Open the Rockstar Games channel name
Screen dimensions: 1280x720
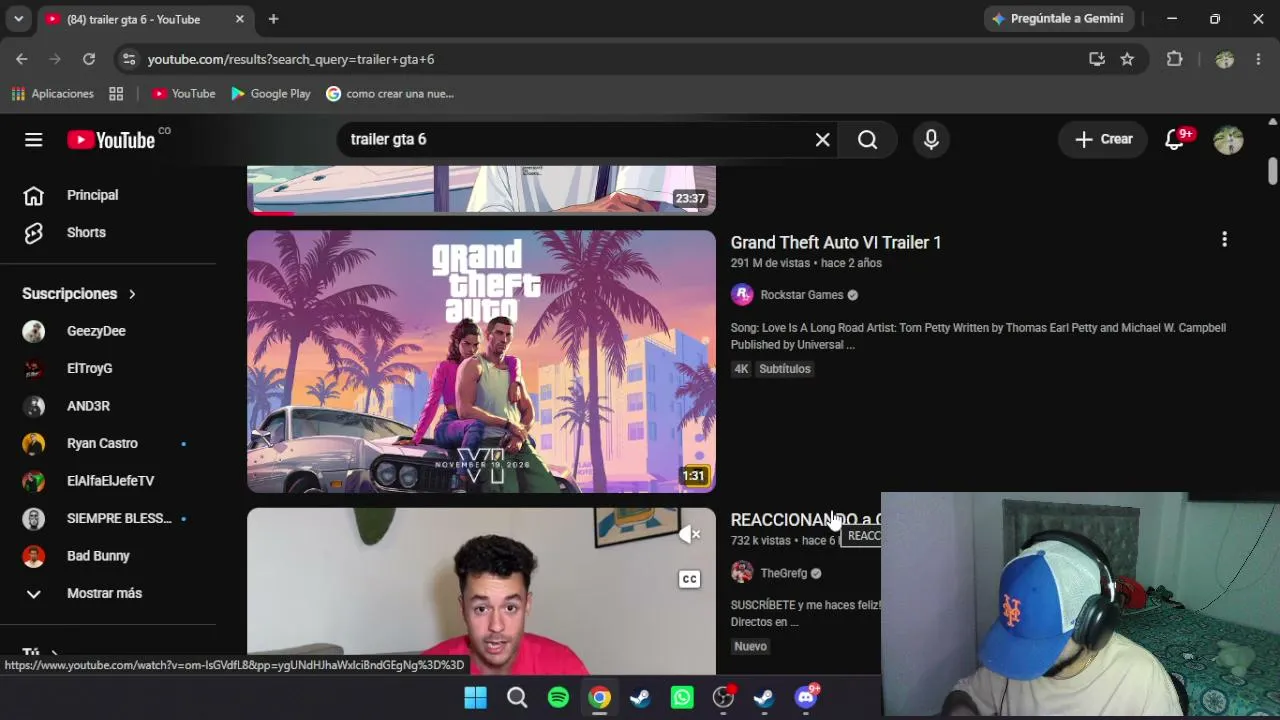click(x=802, y=295)
